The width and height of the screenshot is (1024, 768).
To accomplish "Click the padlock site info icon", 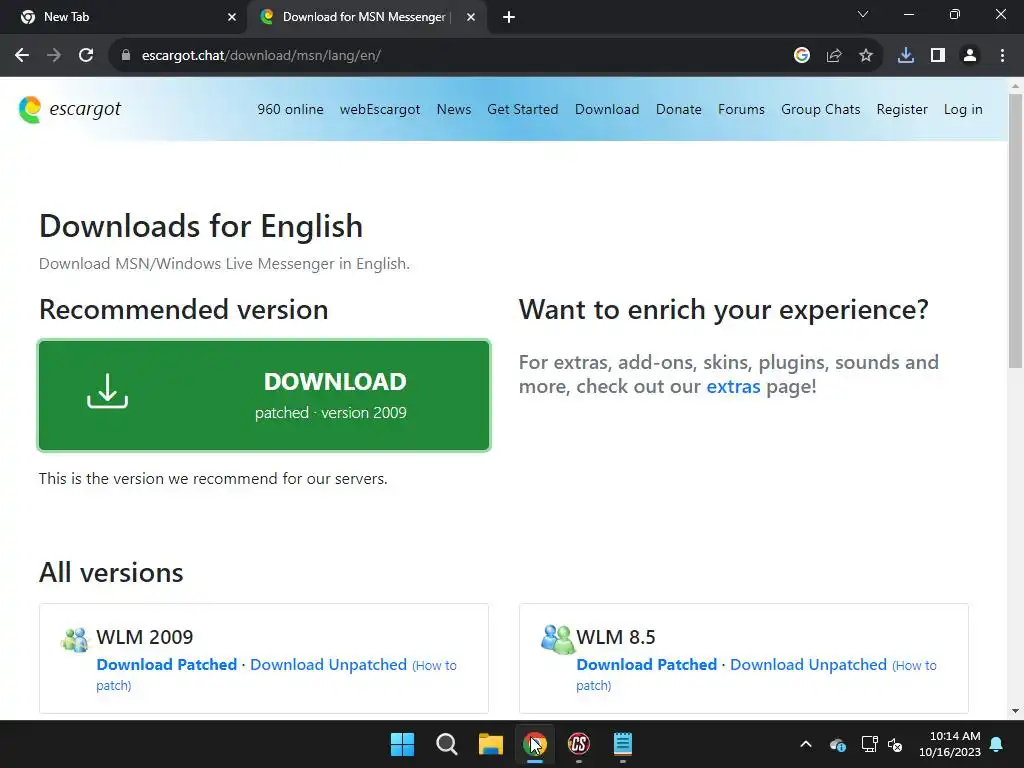I will [x=126, y=56].
